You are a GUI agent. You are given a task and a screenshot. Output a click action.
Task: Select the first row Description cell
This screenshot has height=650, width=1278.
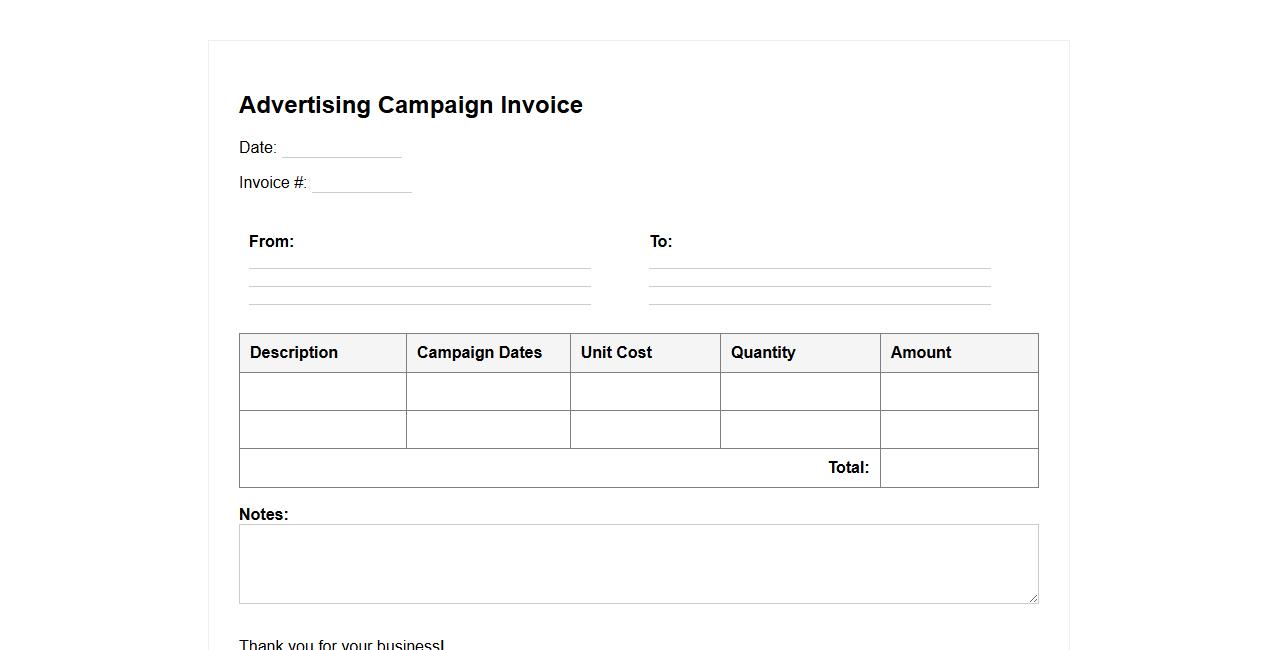click(x=323, y=391)
